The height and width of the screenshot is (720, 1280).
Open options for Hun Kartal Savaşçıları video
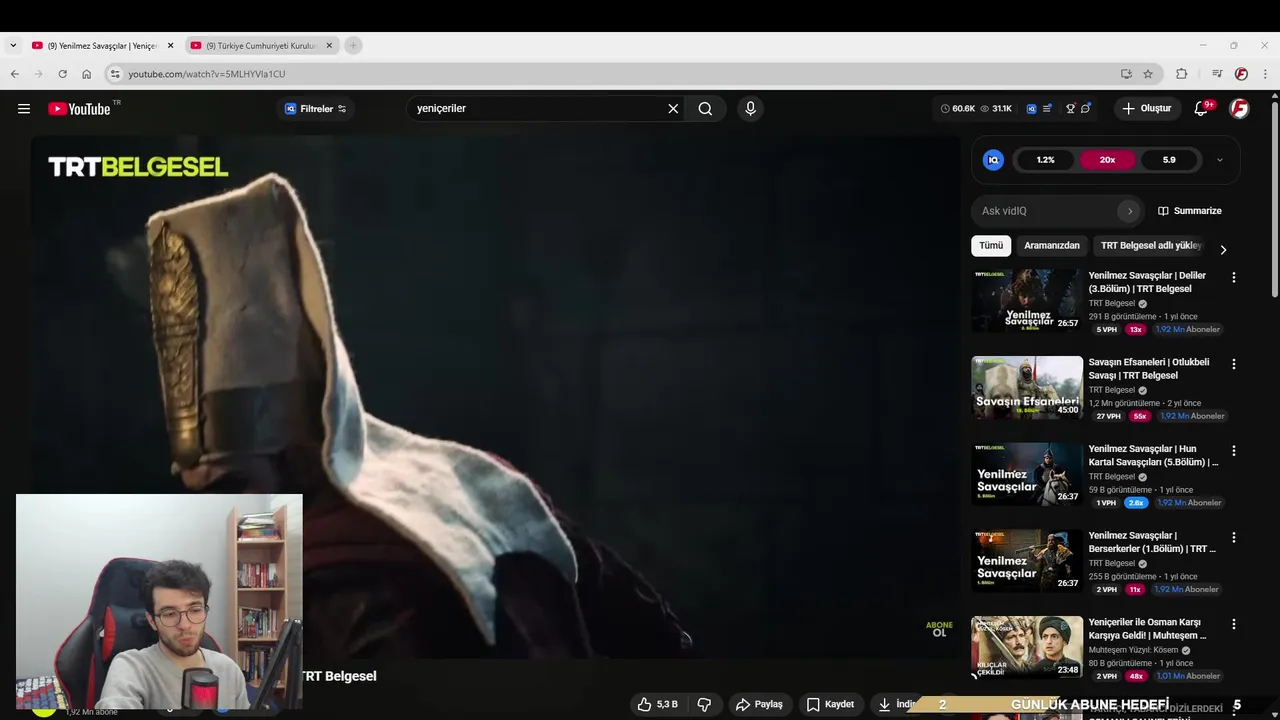coord(1233,451)
